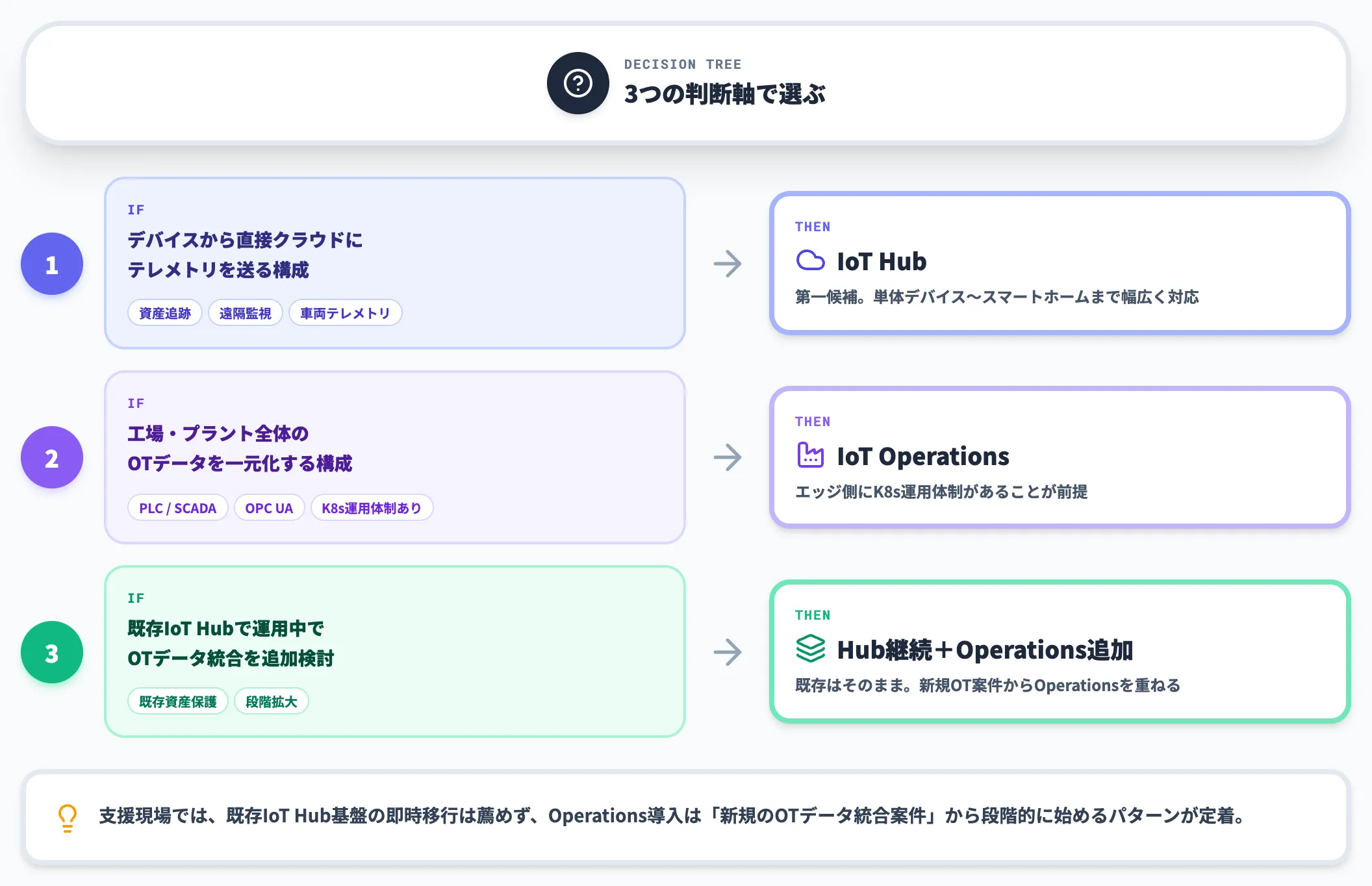
Task: Click the lightbulb icon in the bottom note
Action: [68, 817]
